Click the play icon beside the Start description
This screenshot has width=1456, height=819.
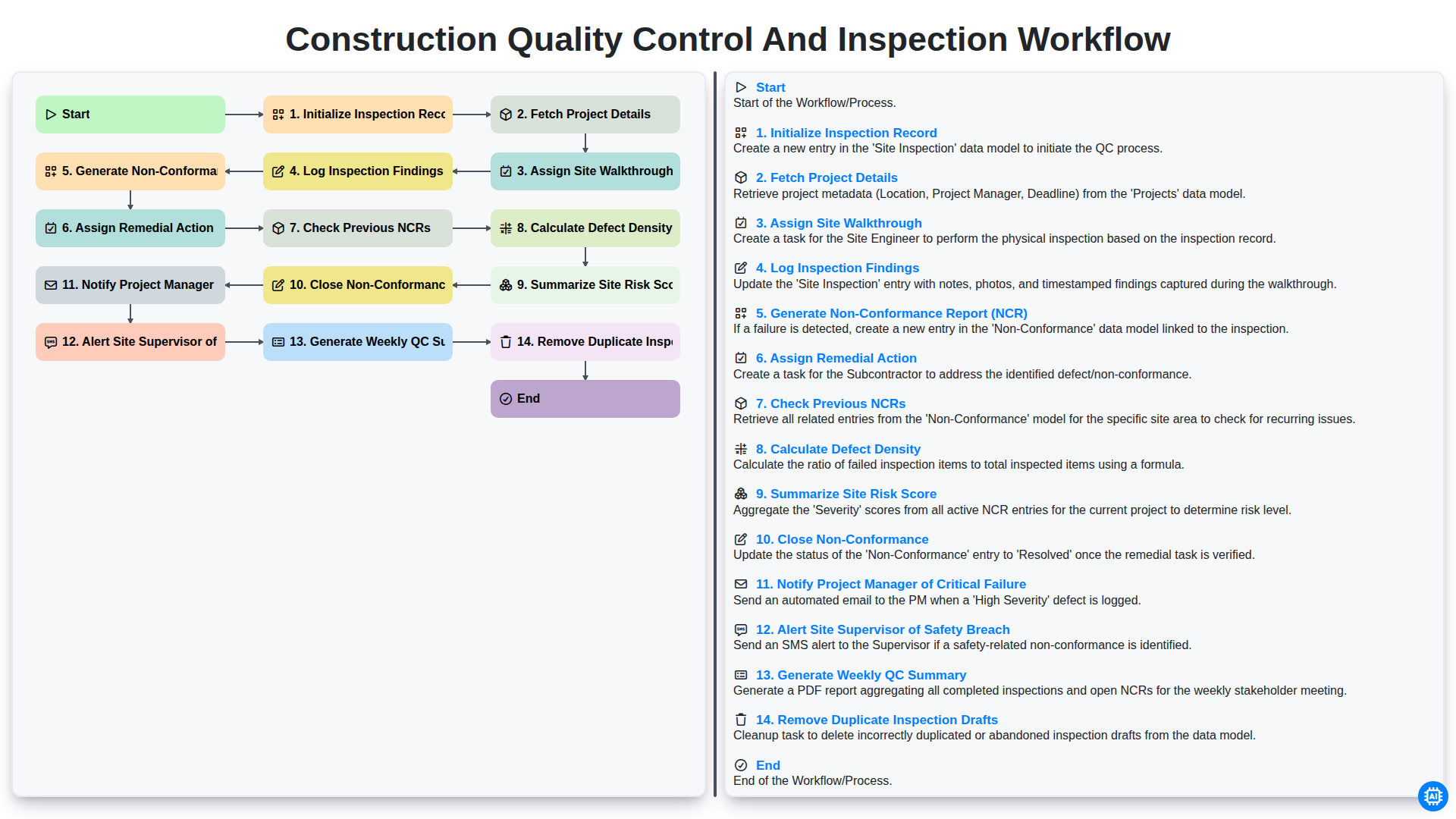[x=741, y=87]
